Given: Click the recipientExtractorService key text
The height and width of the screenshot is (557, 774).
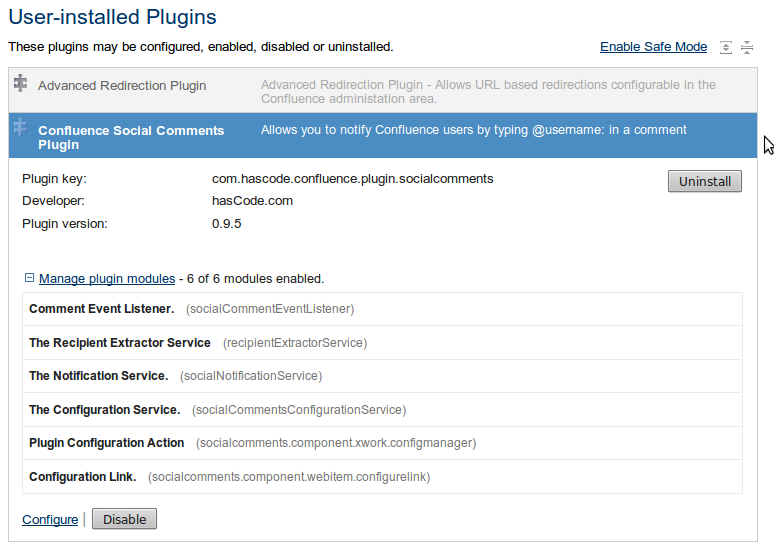Looking at the screenshot, I should point(295,343).
